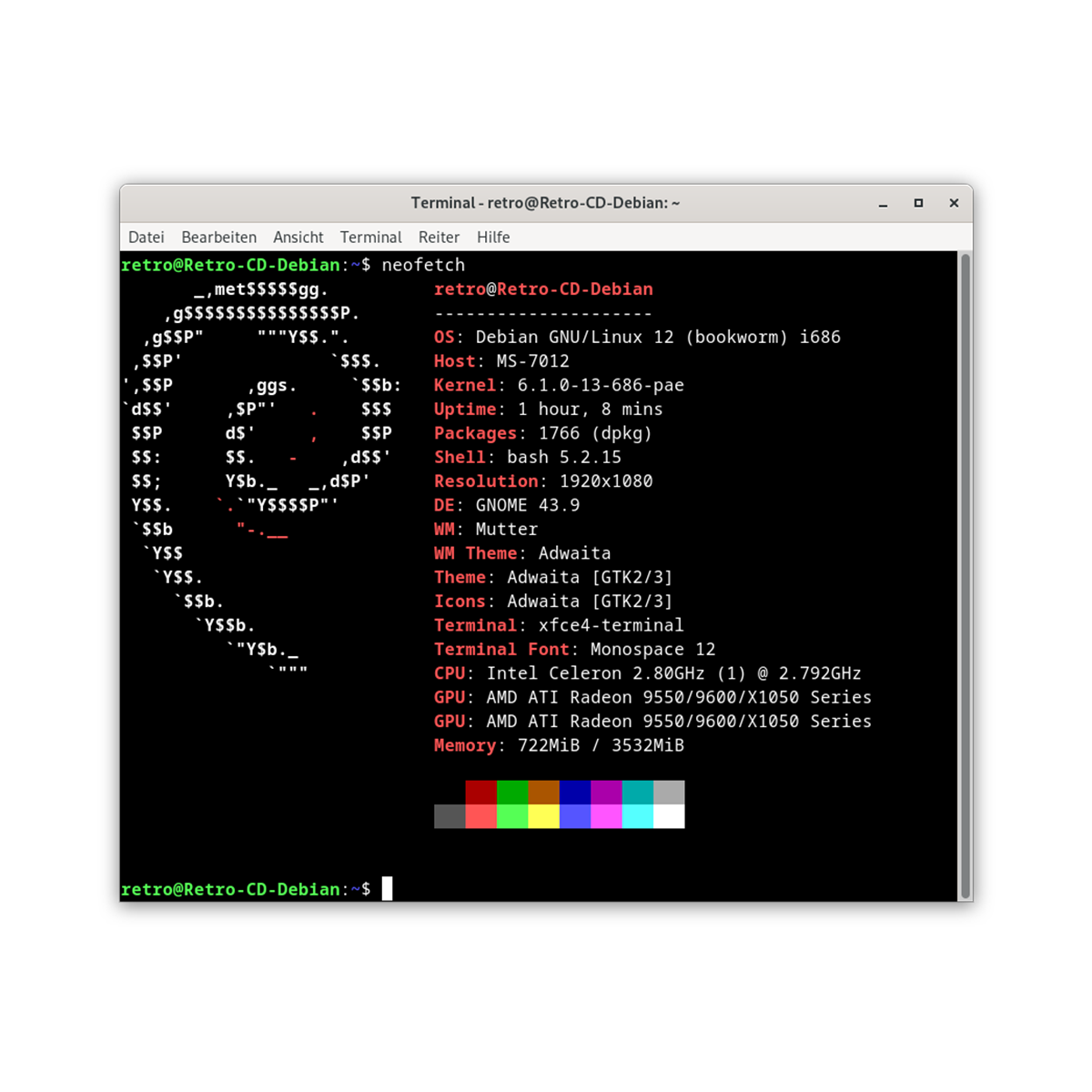Click the window title bar text
Screen dimensions: 1092x1092
pyautogui.click(x=545, y=203)
